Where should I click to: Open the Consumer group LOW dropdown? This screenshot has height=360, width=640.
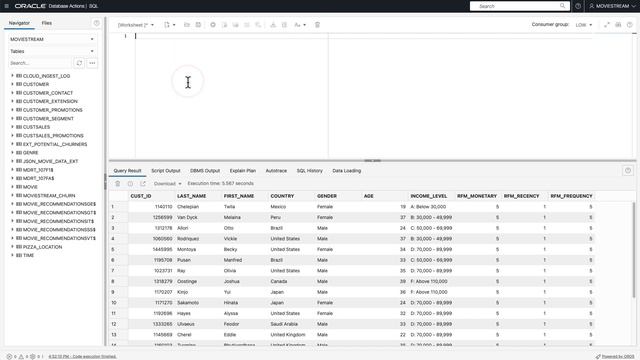[584, 25]
